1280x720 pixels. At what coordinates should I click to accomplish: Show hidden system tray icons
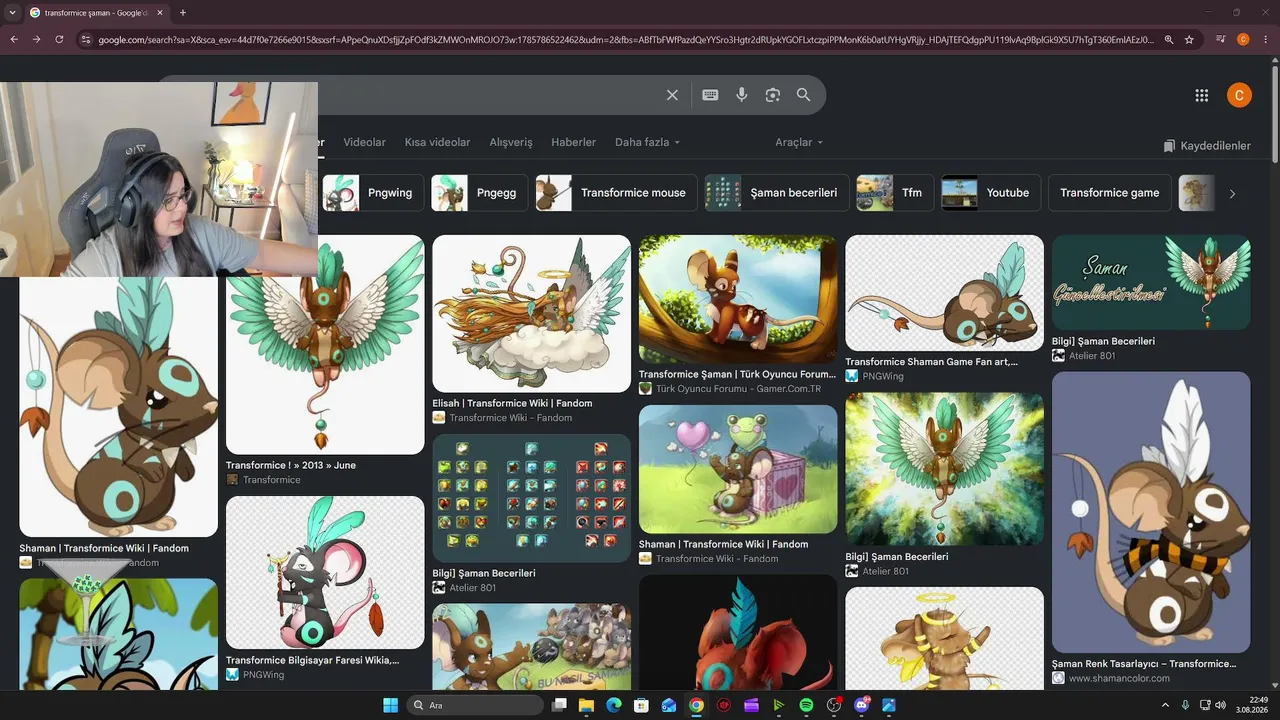(x=1165, y=705)
